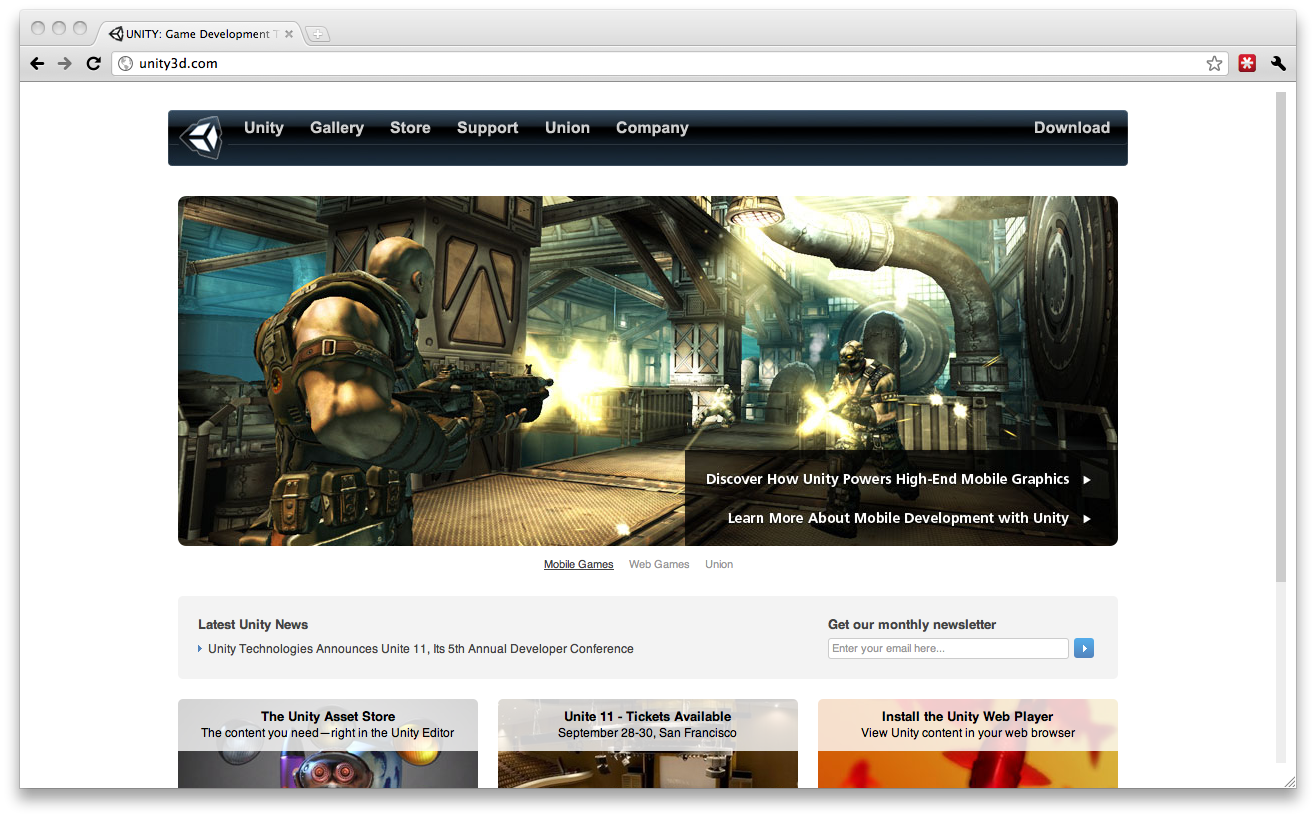Click the Unity cube logo in the navigation bar
Image resolution: width=1316 pixels, height=818 pixels.
point(200,138)
